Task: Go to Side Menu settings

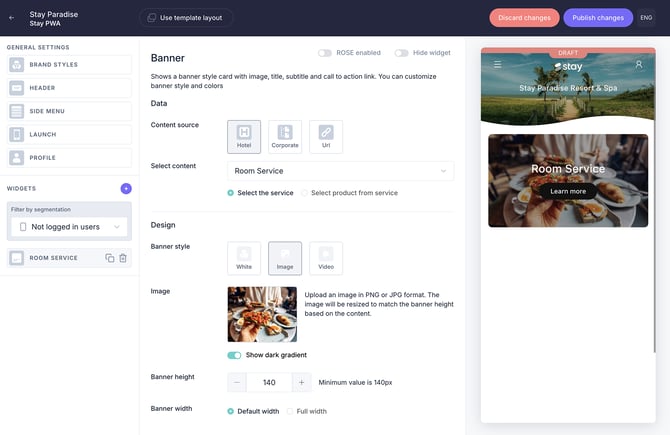Action: click(x=69, y=111)
